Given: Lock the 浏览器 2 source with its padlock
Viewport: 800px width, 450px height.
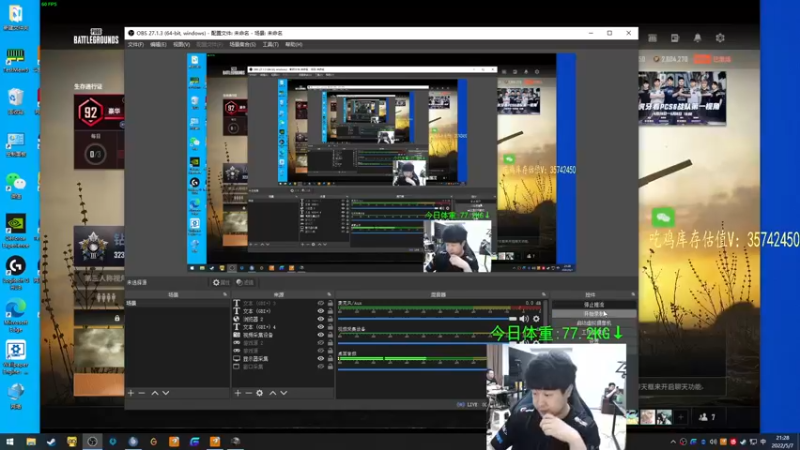Looking at the screenshot, I should [x=330, y=319].
